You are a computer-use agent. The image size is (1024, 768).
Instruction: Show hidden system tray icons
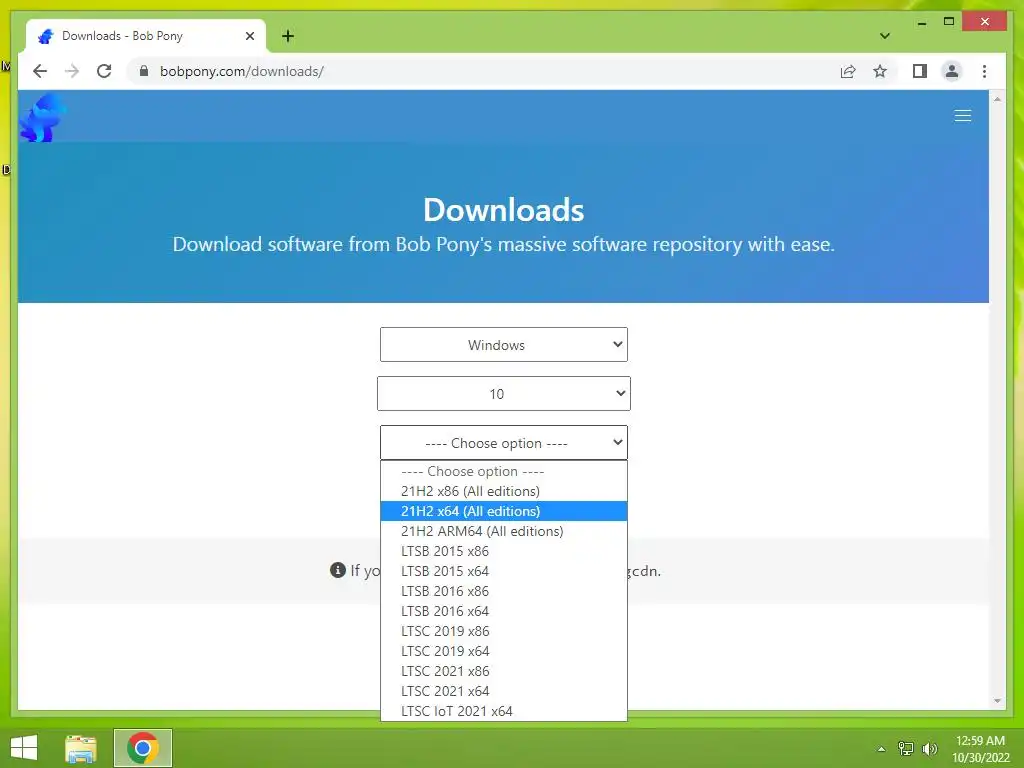pyautogui.click(x=881, y=749)
